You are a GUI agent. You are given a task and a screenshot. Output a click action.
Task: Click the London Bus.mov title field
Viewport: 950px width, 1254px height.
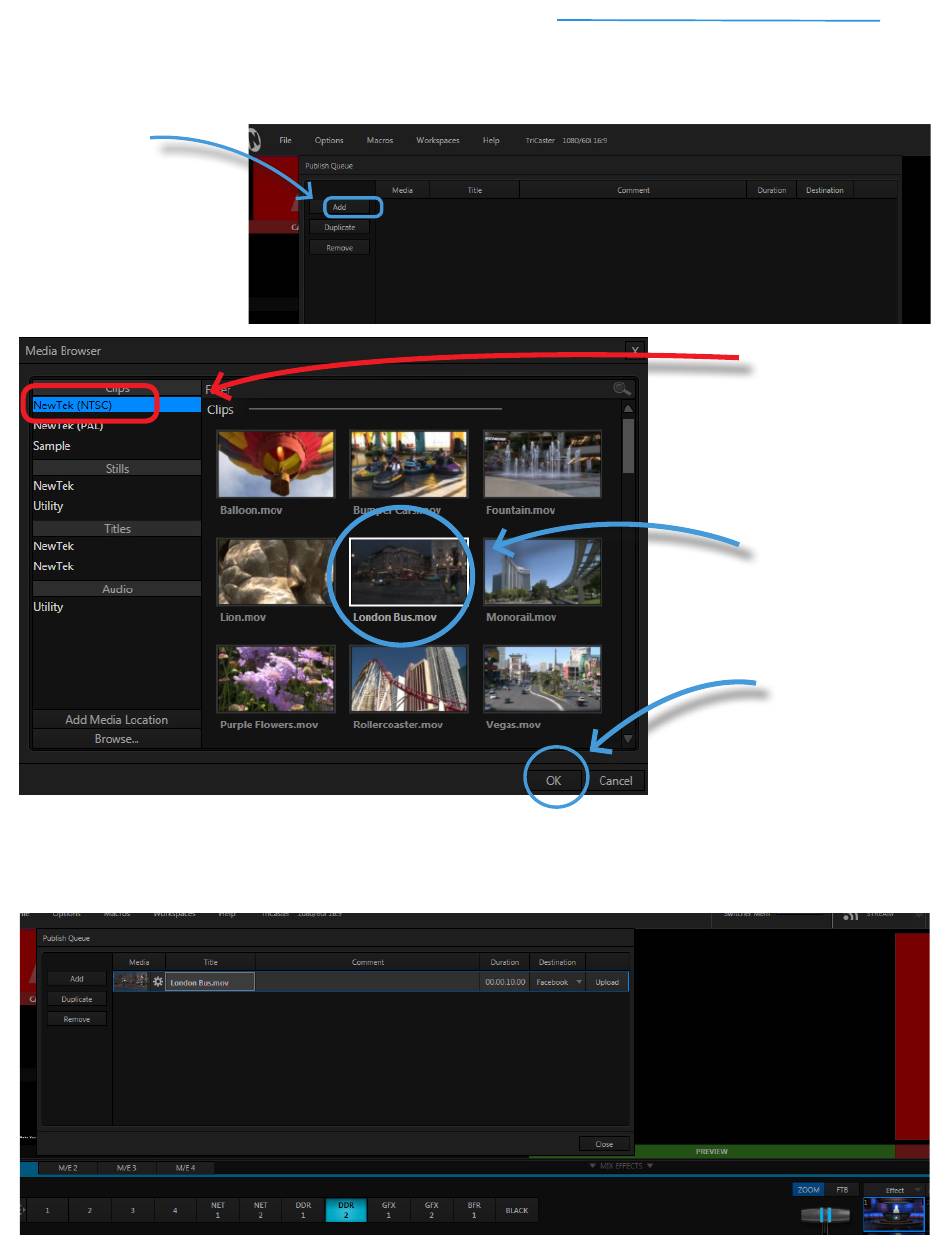click(x=210, y=982)
